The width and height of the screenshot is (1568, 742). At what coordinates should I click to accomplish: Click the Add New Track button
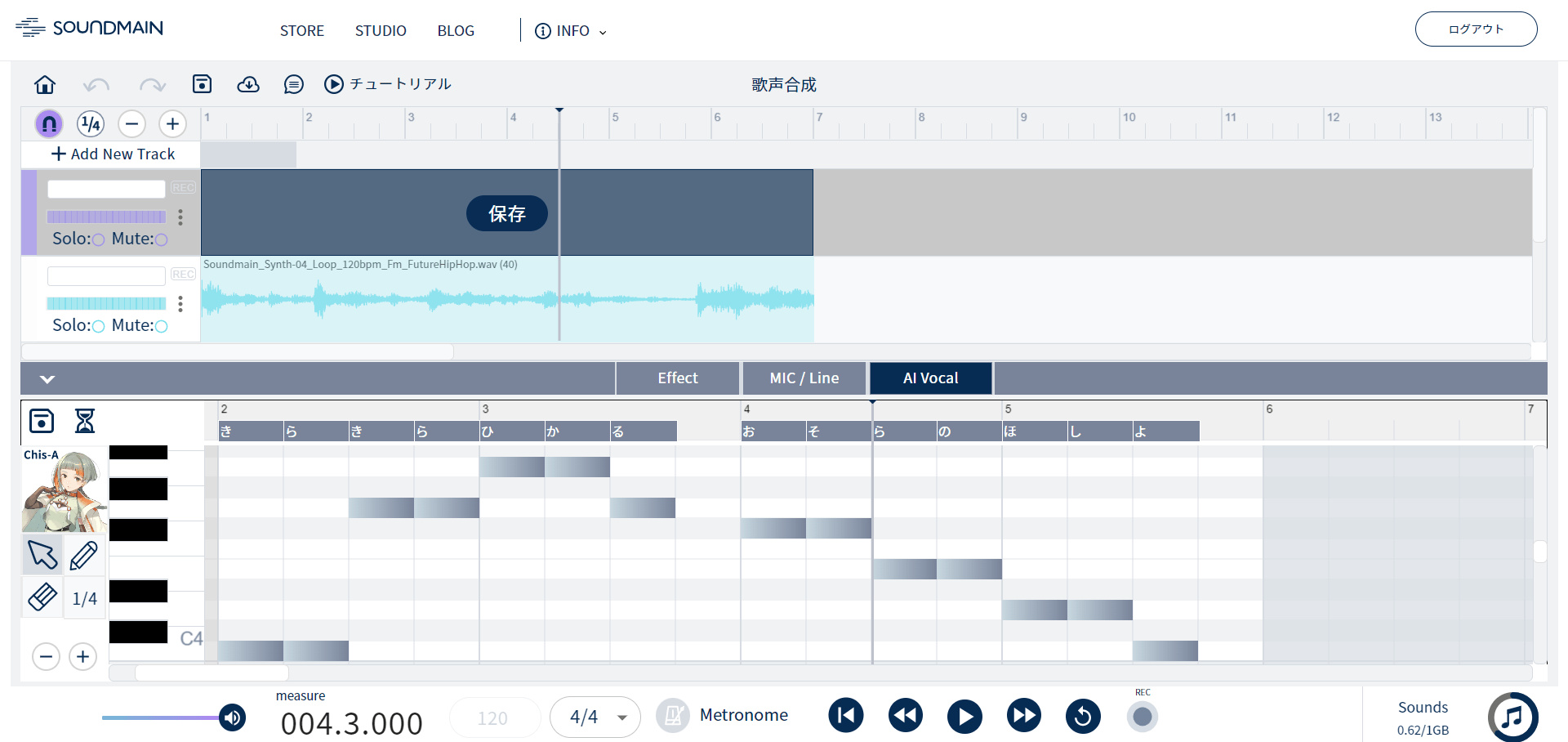(113, 154)
